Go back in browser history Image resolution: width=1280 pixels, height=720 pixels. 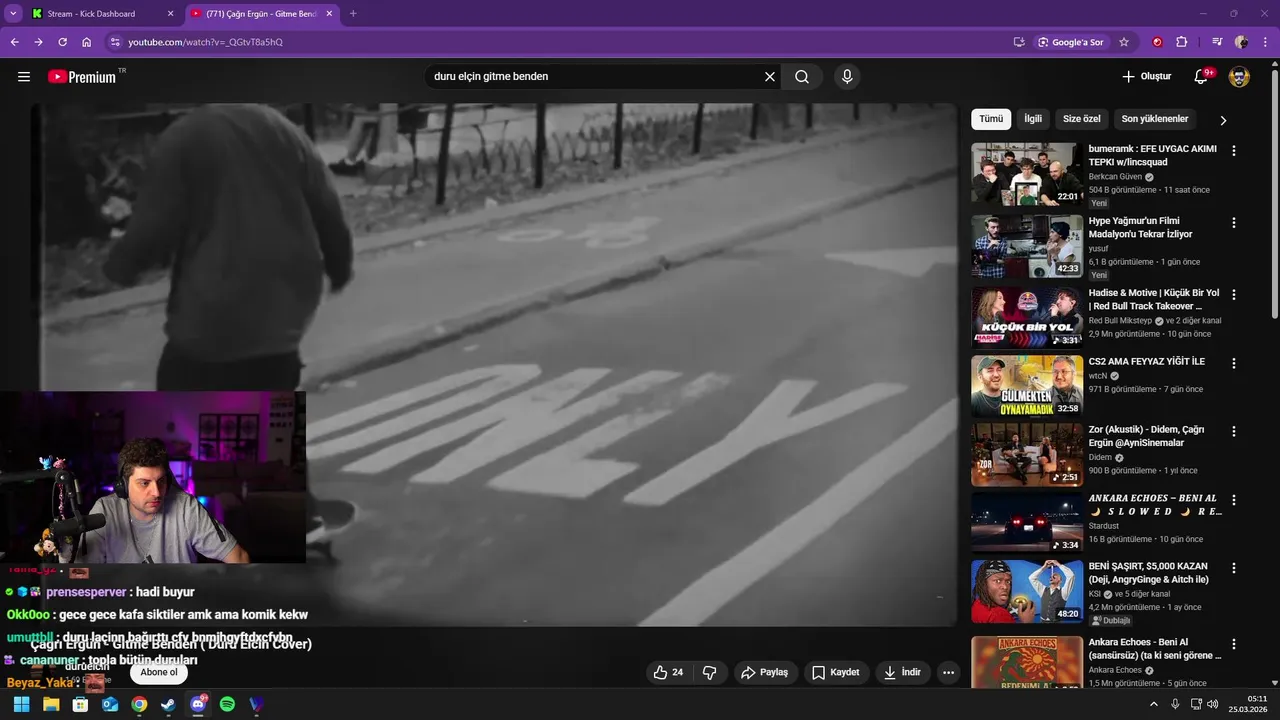pos(14,42)
